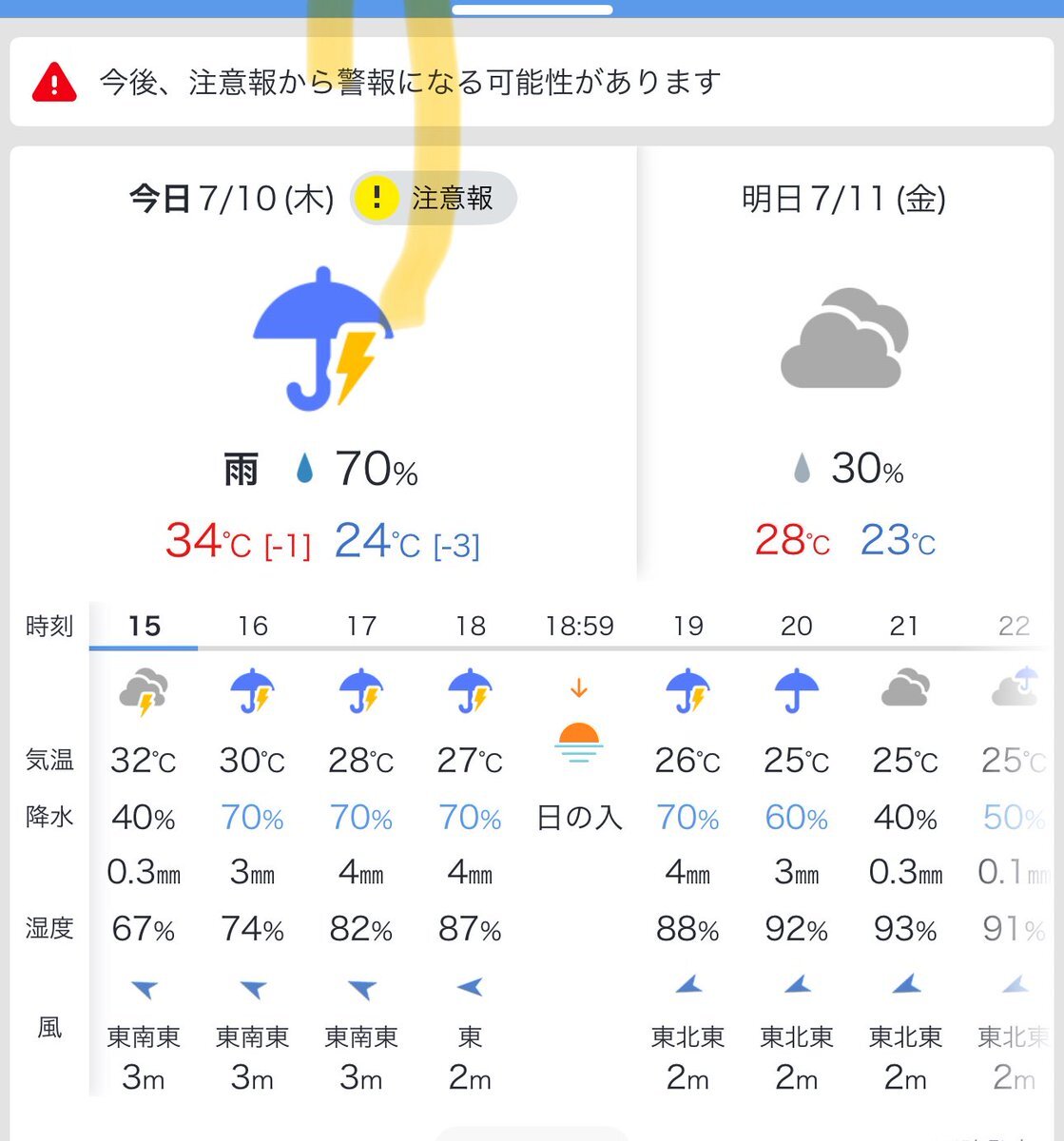Select tomorrow's cloudy weather icon

click(x=844, y=338)
